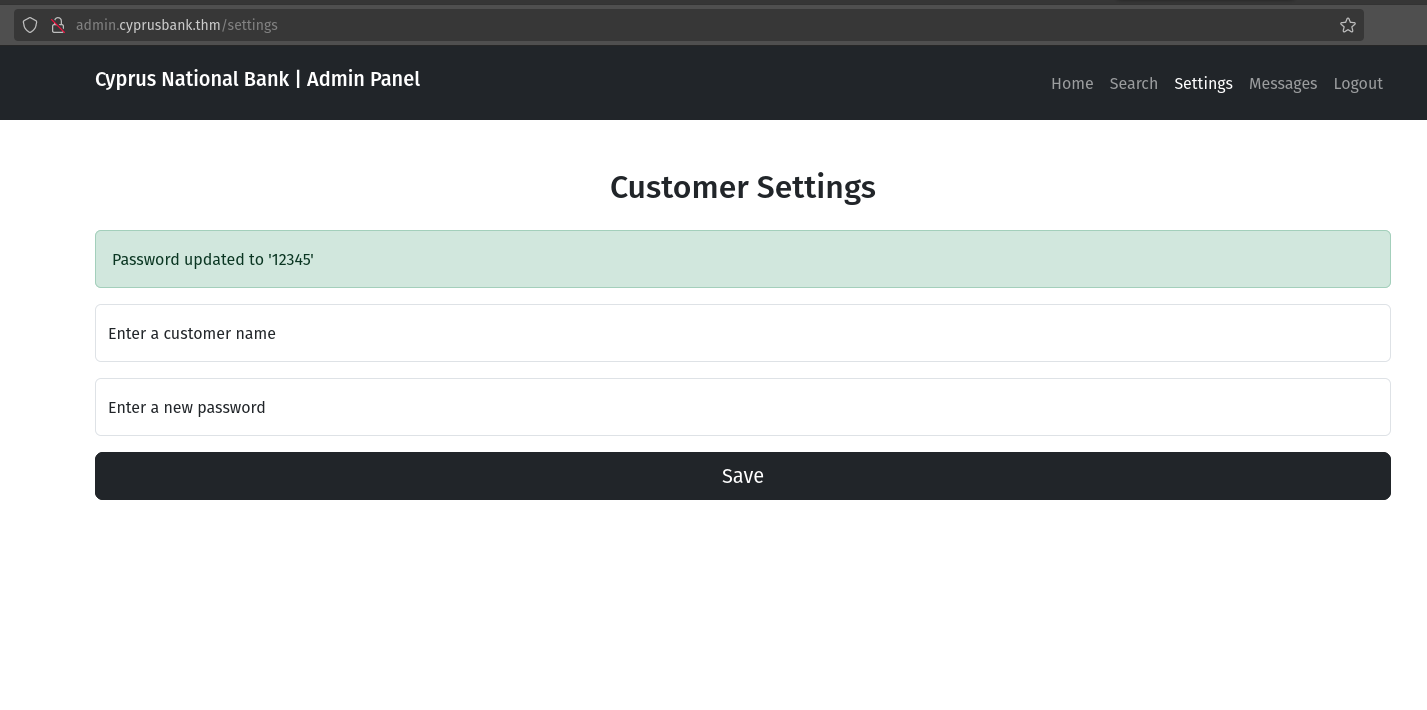Open the Messages page
This screenshot has width=1427, height=710.
(1282, 84)
